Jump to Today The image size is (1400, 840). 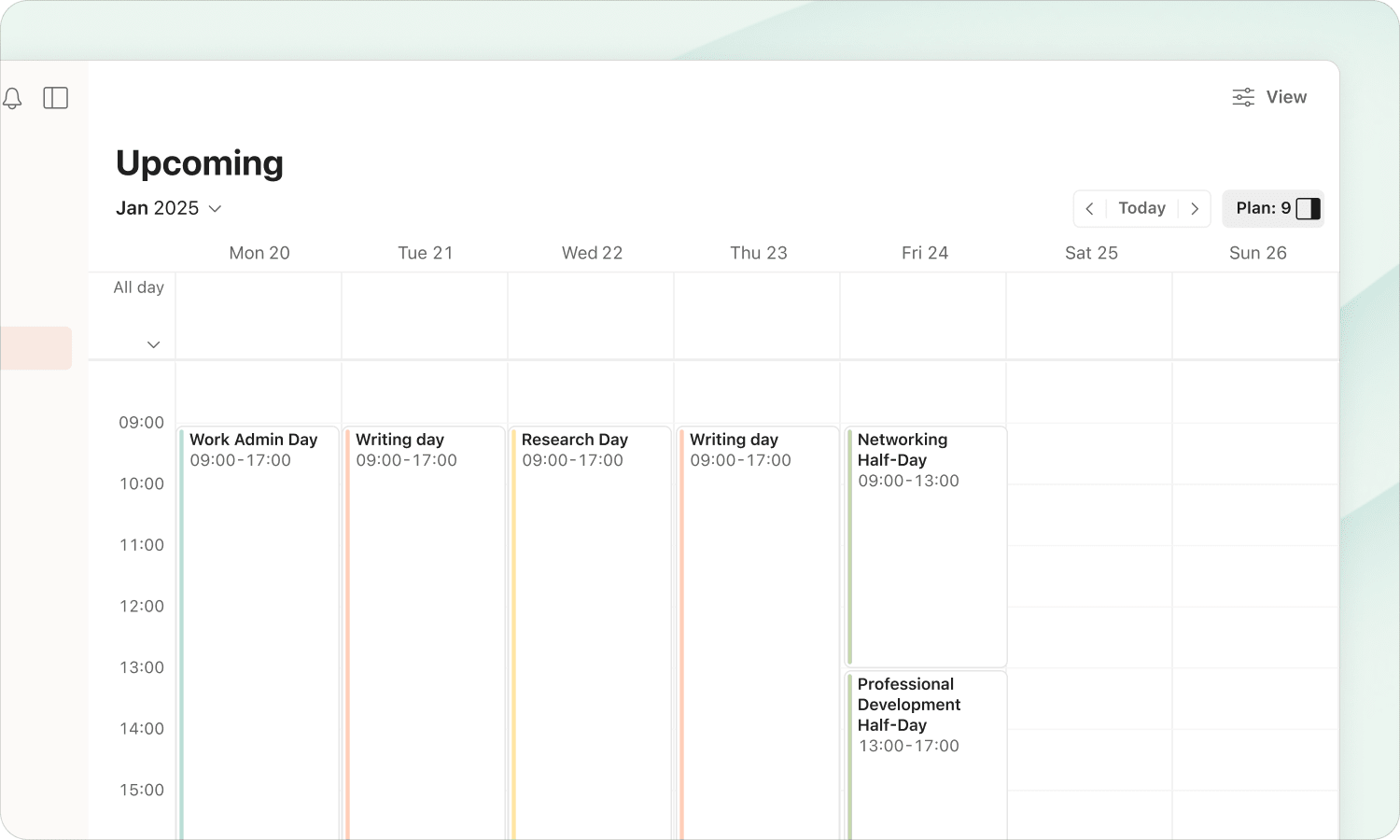[x=1141, y=208]
